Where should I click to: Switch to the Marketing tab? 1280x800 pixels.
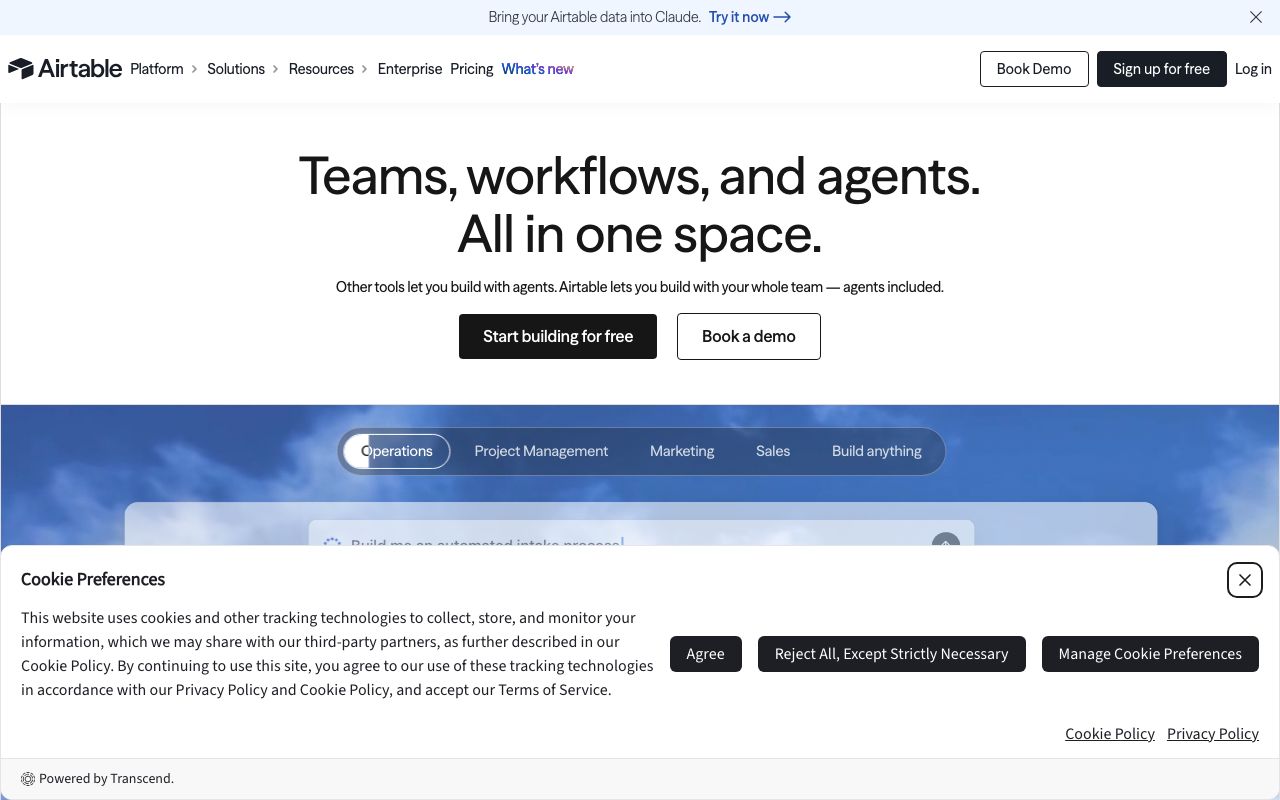coord(682,451)
